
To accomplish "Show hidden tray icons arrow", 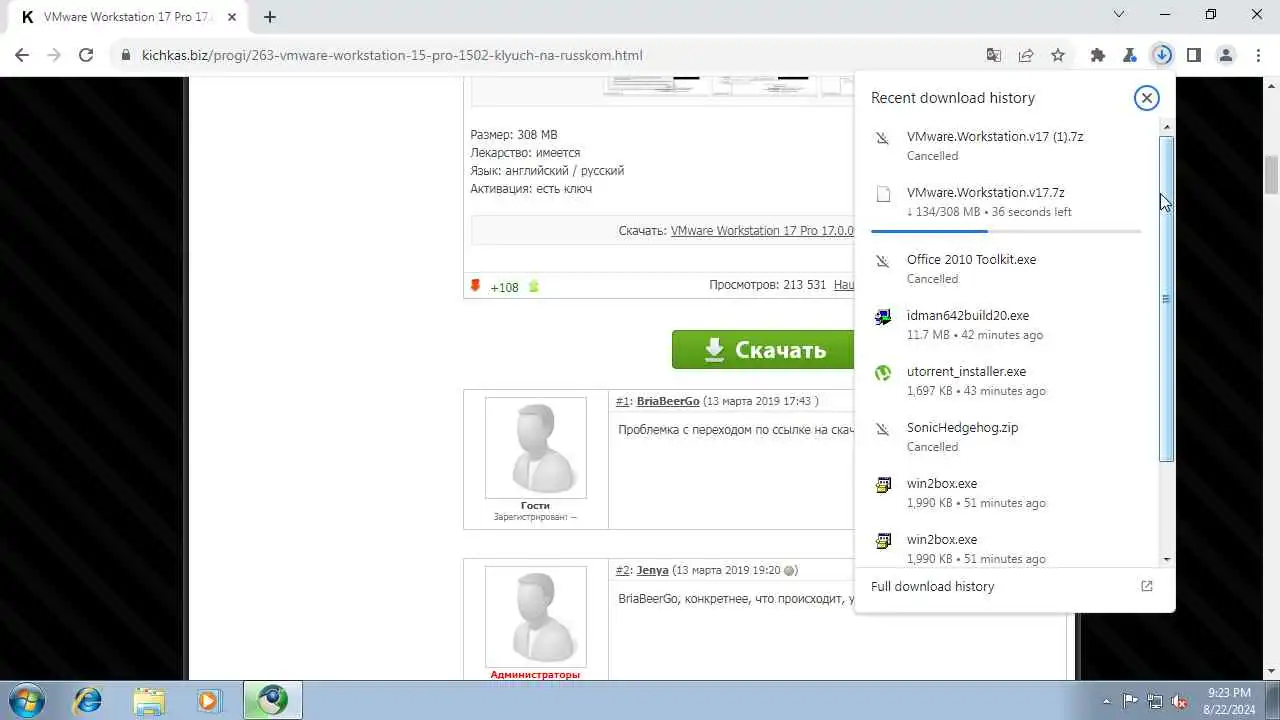I will point(1106,701).
